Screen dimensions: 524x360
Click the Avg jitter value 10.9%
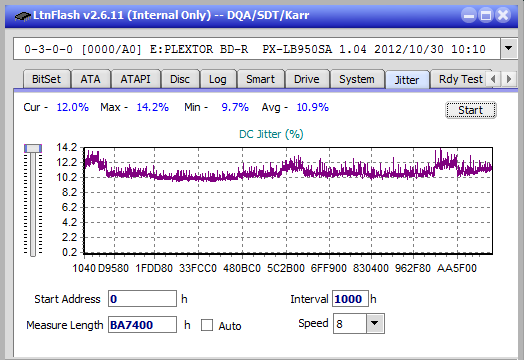pos(312,107)
